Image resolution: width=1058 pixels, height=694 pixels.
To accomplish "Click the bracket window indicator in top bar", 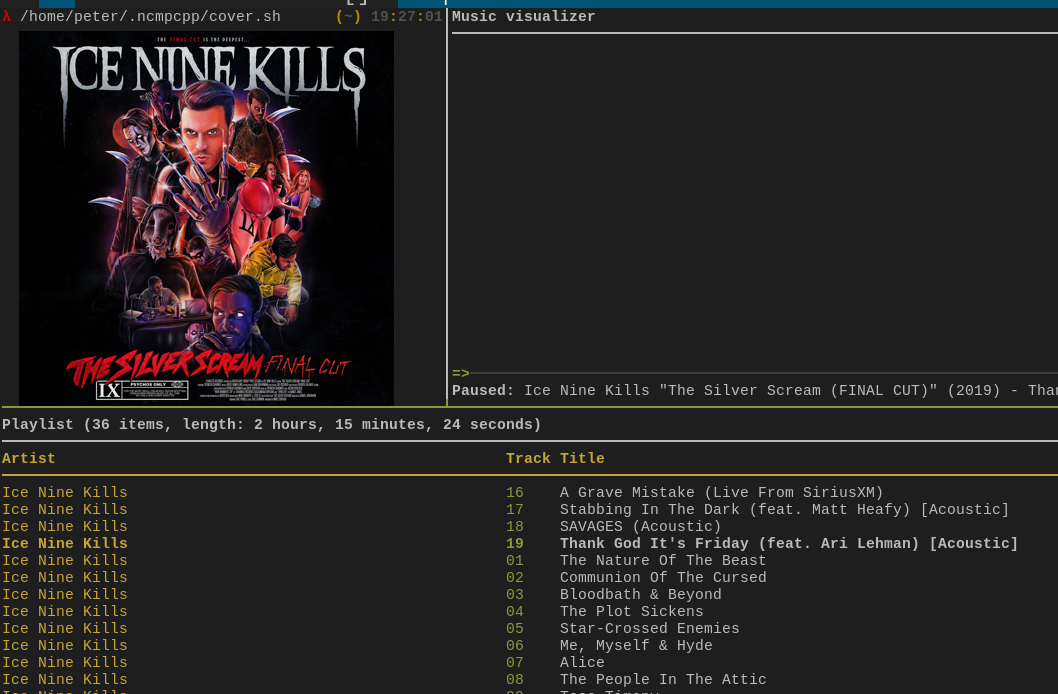I will (x=356, y=3).
